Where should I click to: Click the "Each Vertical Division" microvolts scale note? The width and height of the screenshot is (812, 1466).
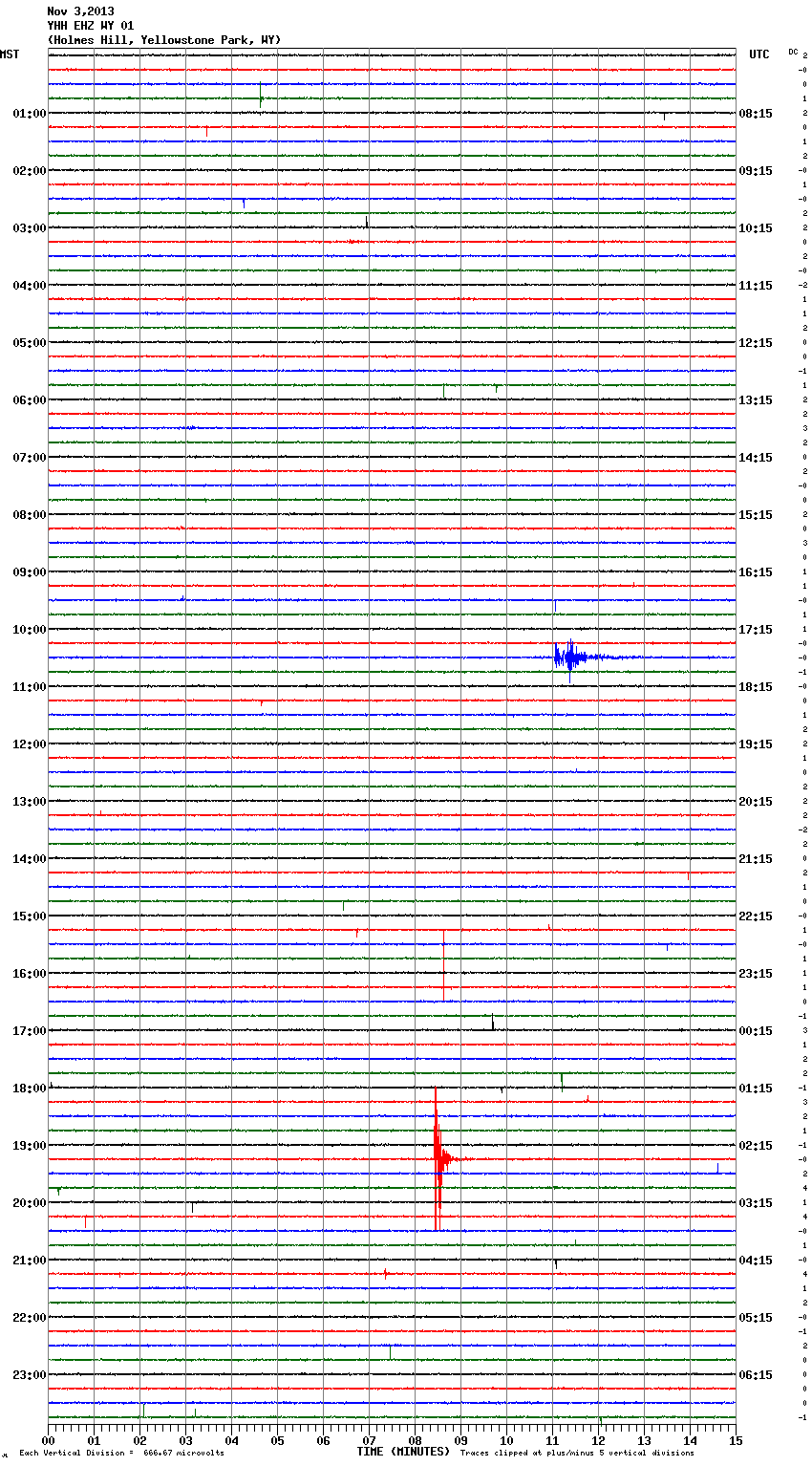[121, 1453]
